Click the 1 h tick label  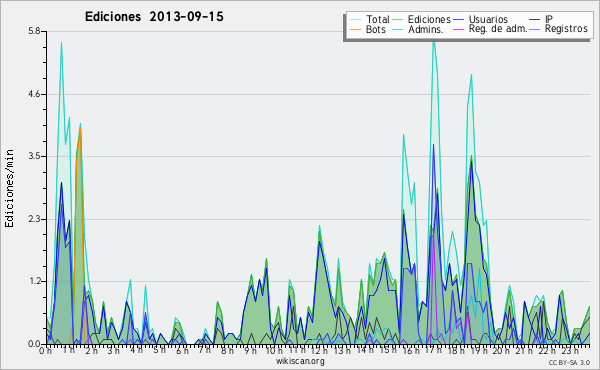coord(68,350)
